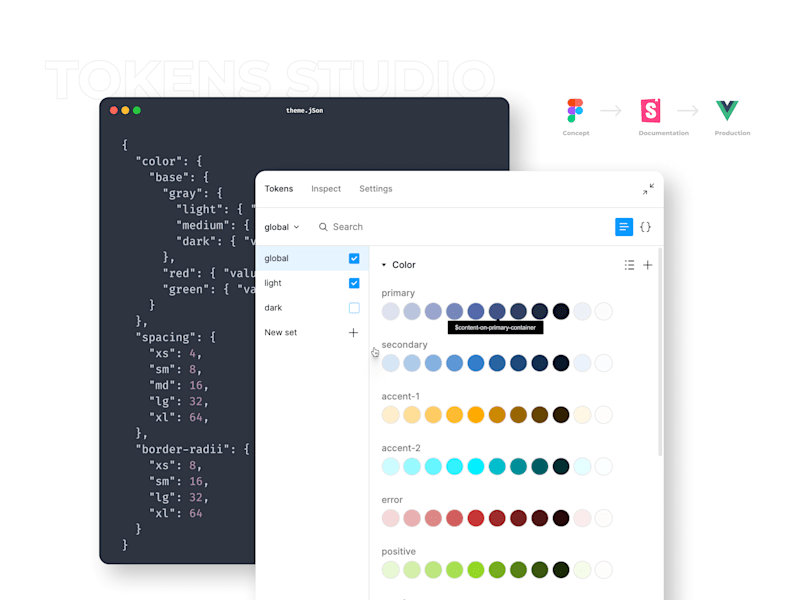
Task: Uncheck the light token set checkbox
Action: click(354, 283)
